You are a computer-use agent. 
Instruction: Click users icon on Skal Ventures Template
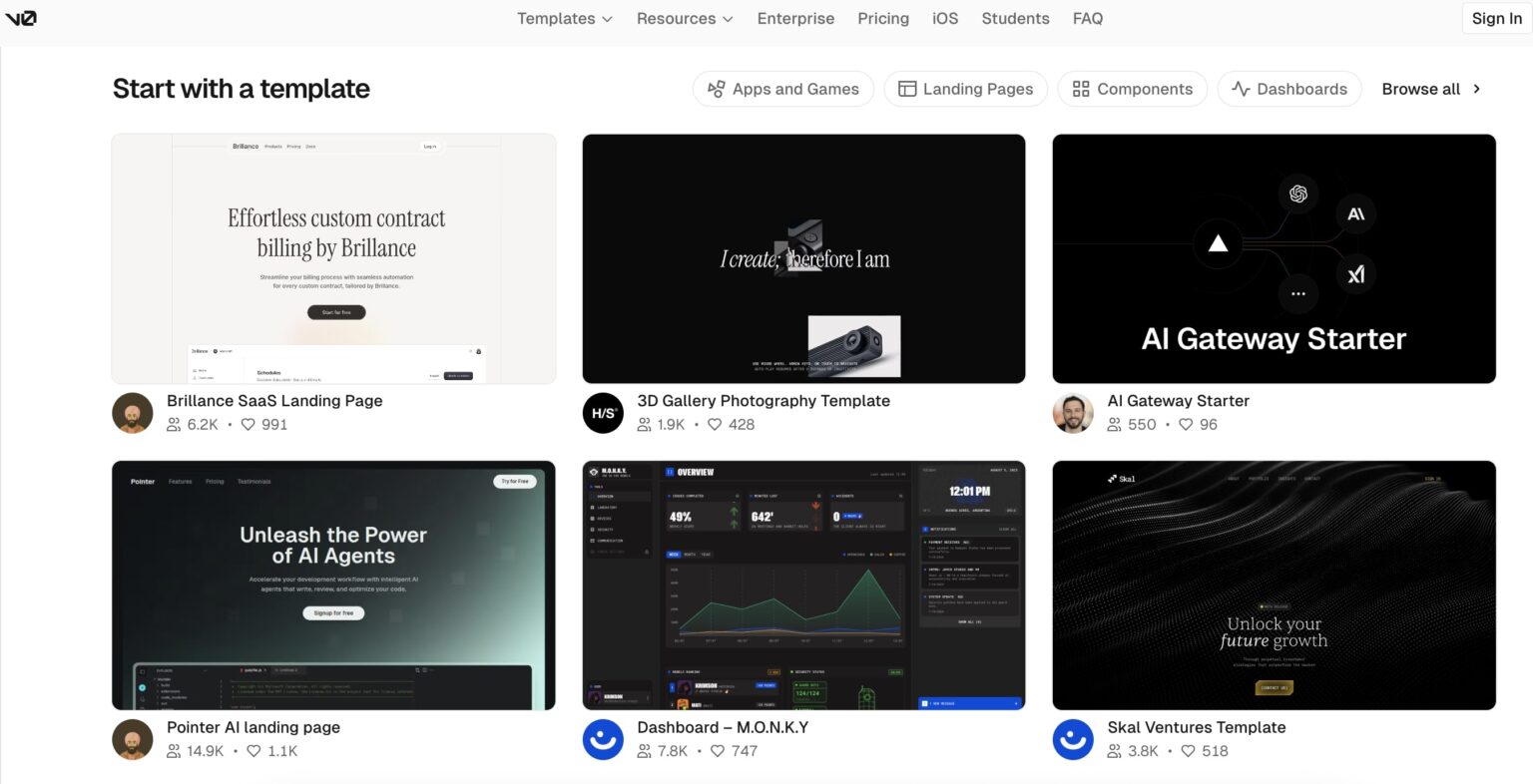[x=1115, y=751]
